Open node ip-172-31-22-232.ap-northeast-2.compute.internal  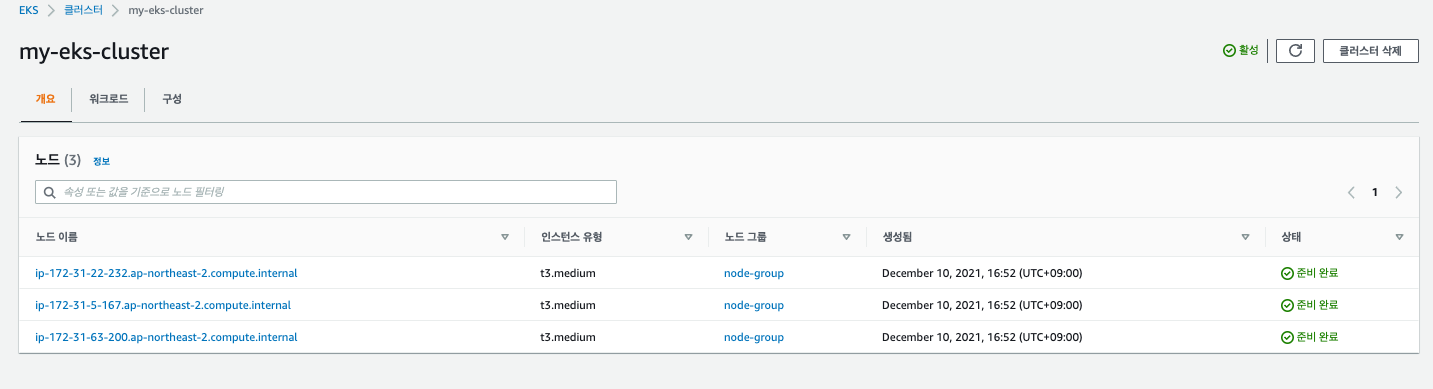tap(166, 273)
